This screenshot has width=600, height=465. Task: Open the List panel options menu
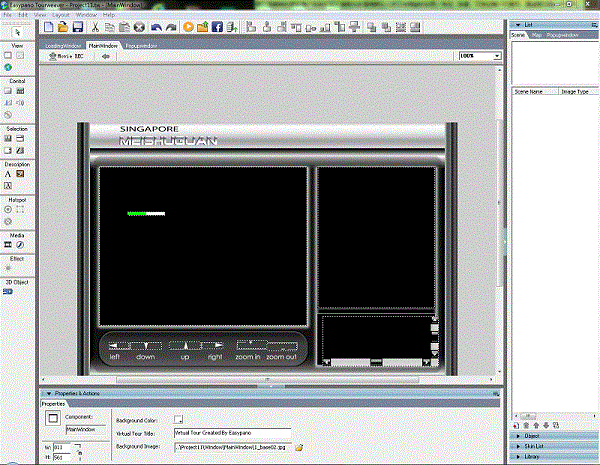click(594, 25)
